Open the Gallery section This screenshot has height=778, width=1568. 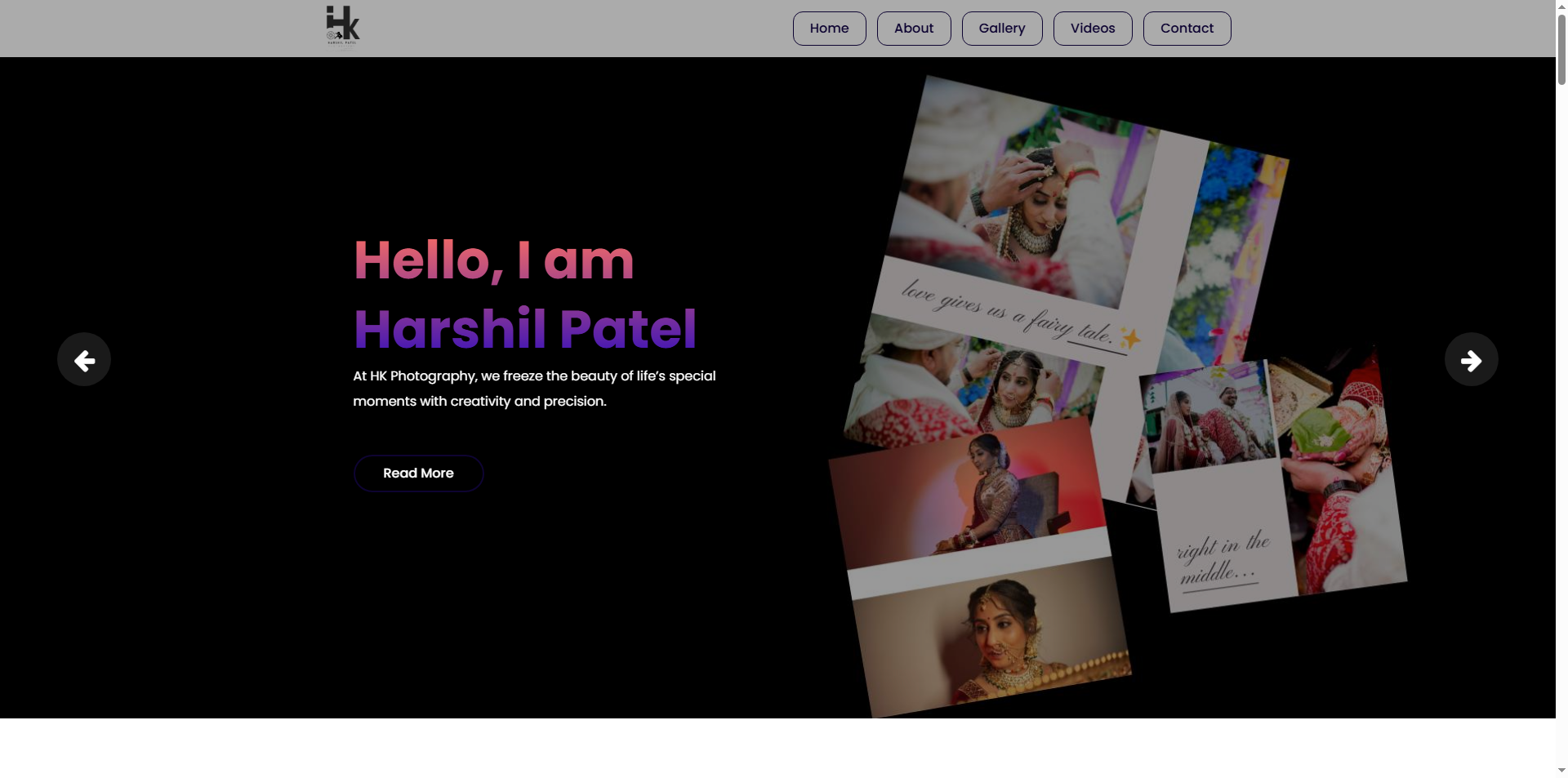1001,29
